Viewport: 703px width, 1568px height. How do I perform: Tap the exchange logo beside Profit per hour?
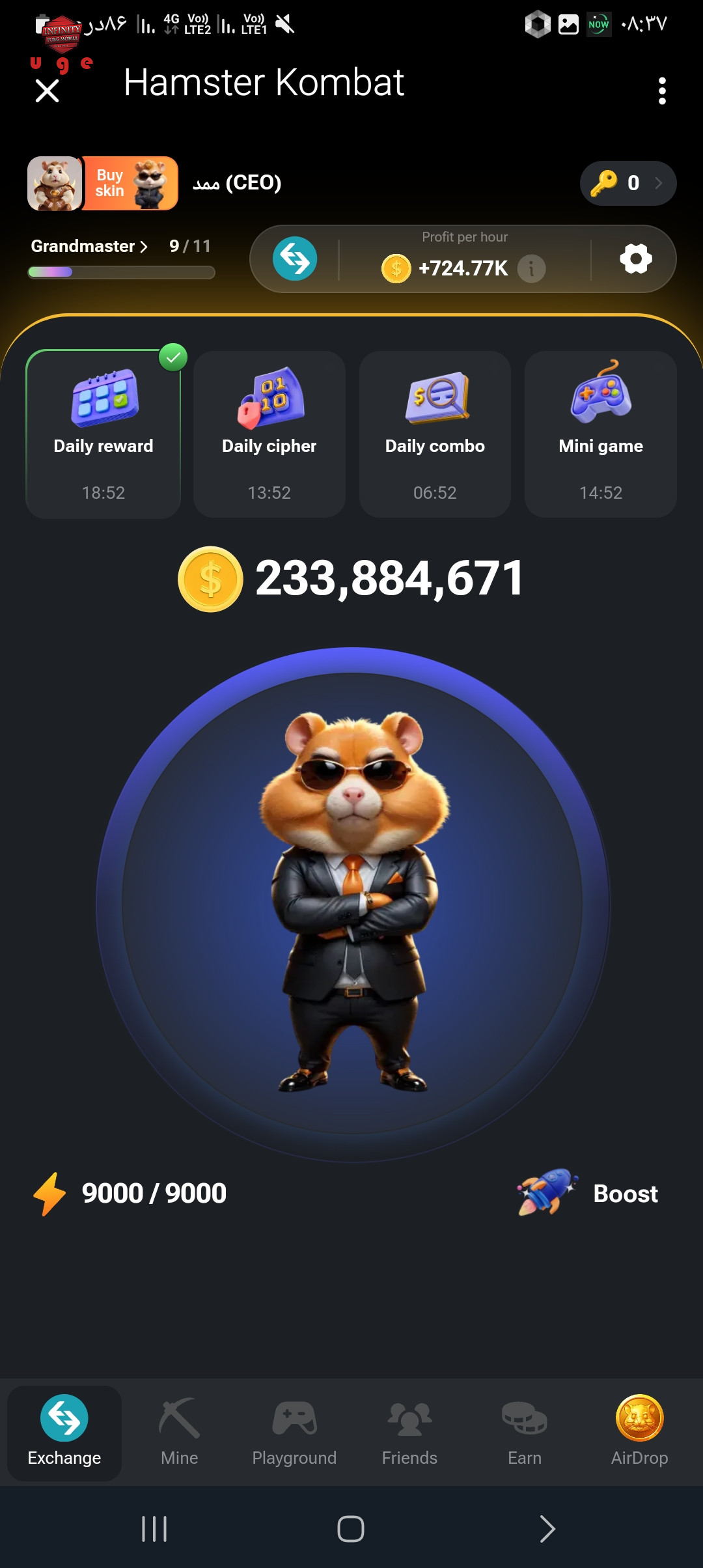click(x=295, y=259)
